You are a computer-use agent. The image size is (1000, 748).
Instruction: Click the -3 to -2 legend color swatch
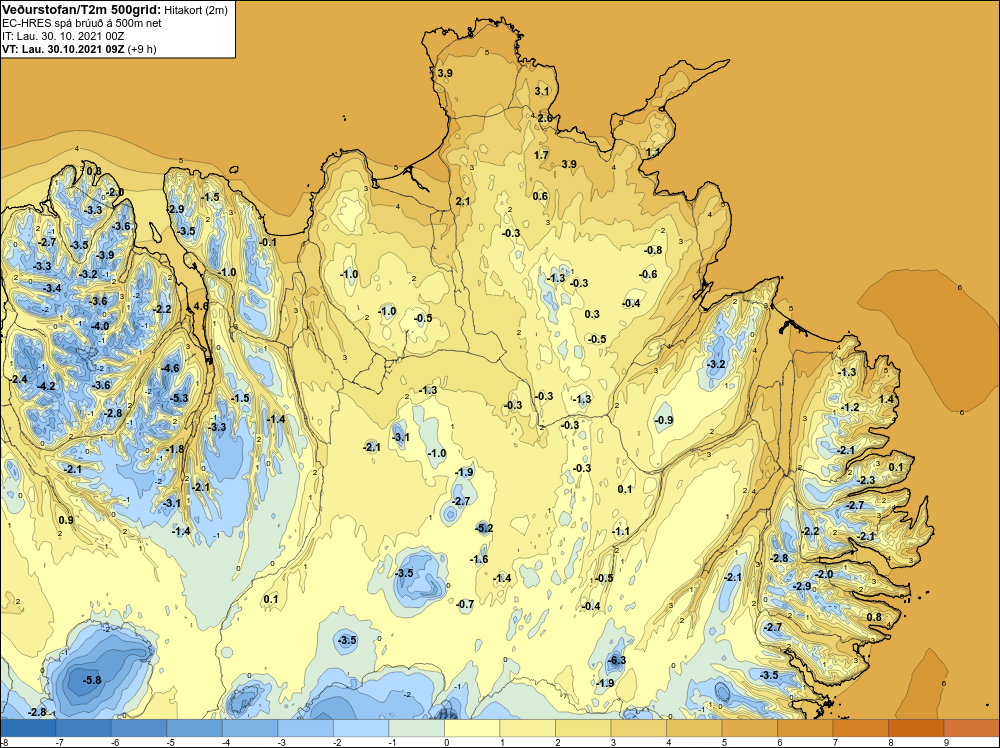click(x=305, y=728)
